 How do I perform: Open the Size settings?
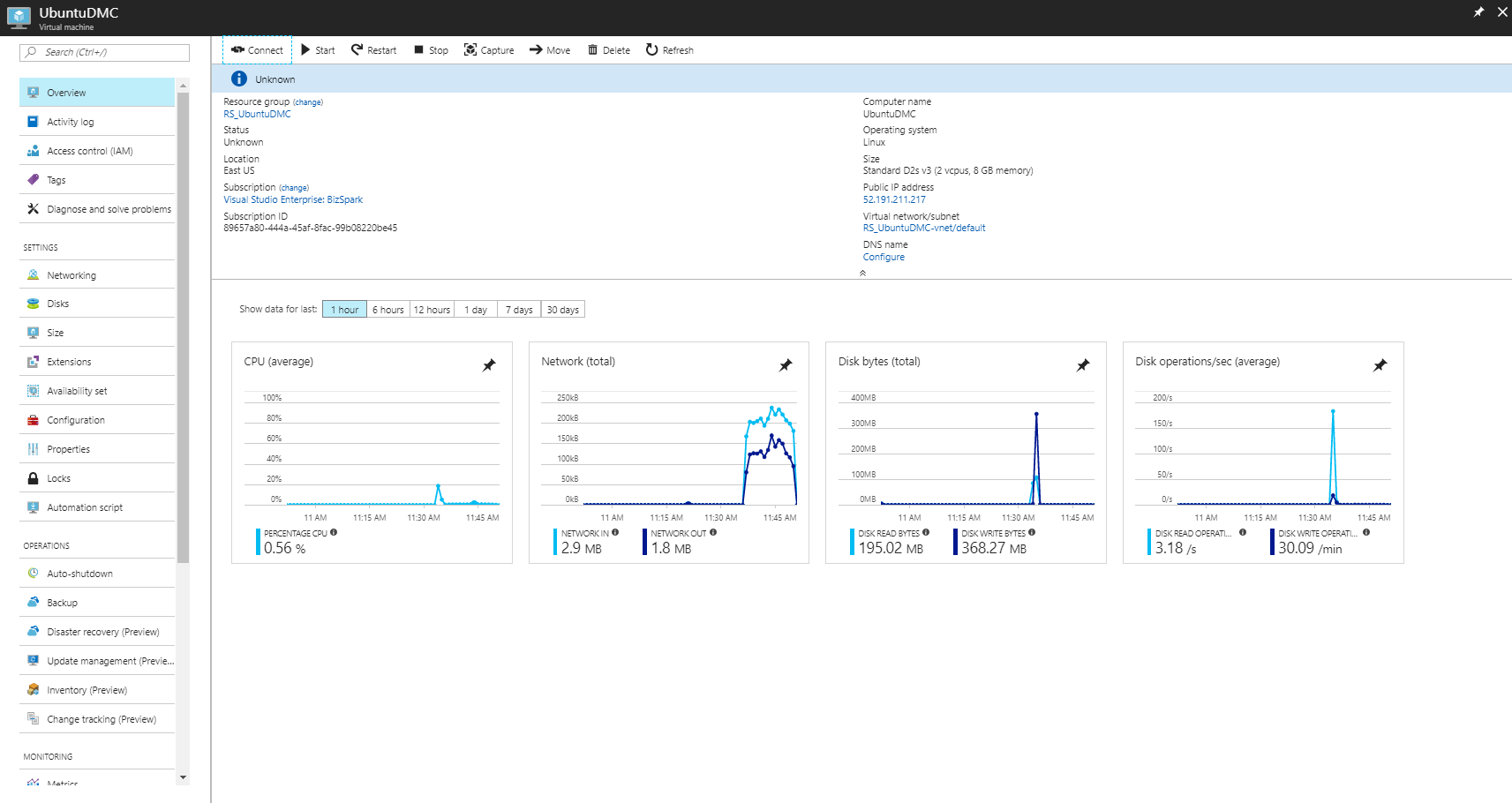tap(97, 333)
